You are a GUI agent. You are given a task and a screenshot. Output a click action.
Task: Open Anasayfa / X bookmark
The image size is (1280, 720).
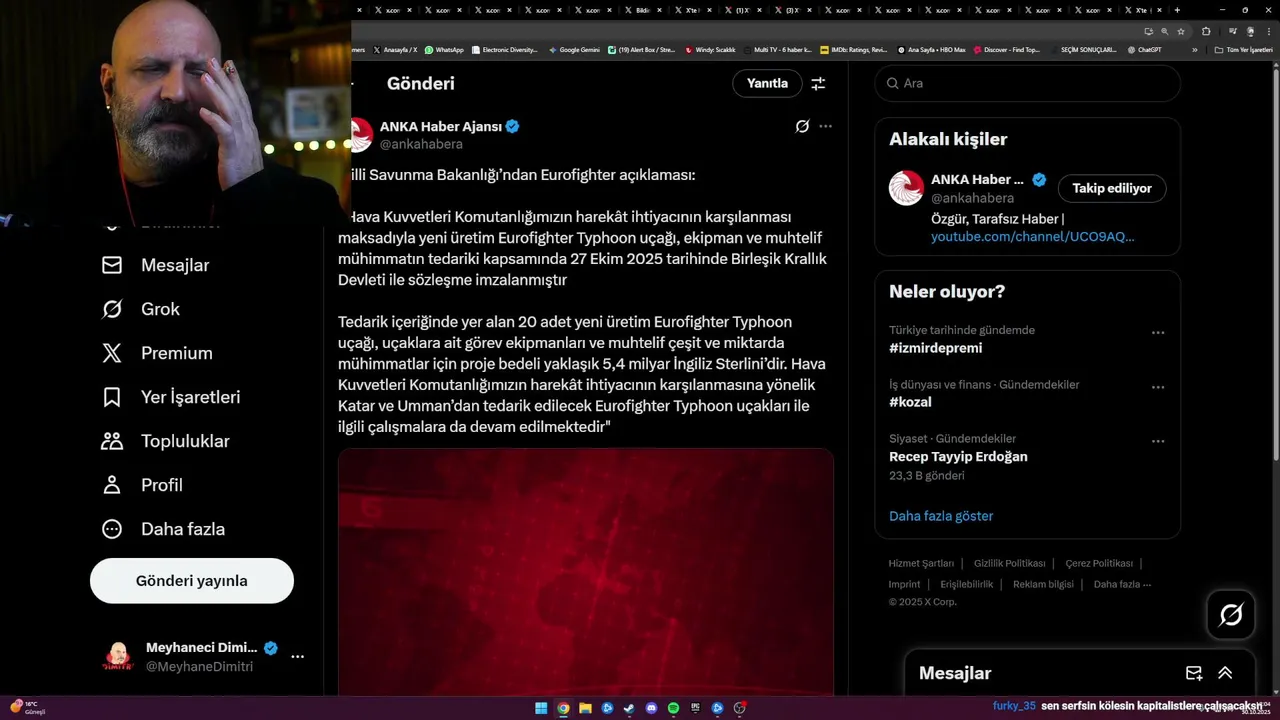click(x=395, y=49)
